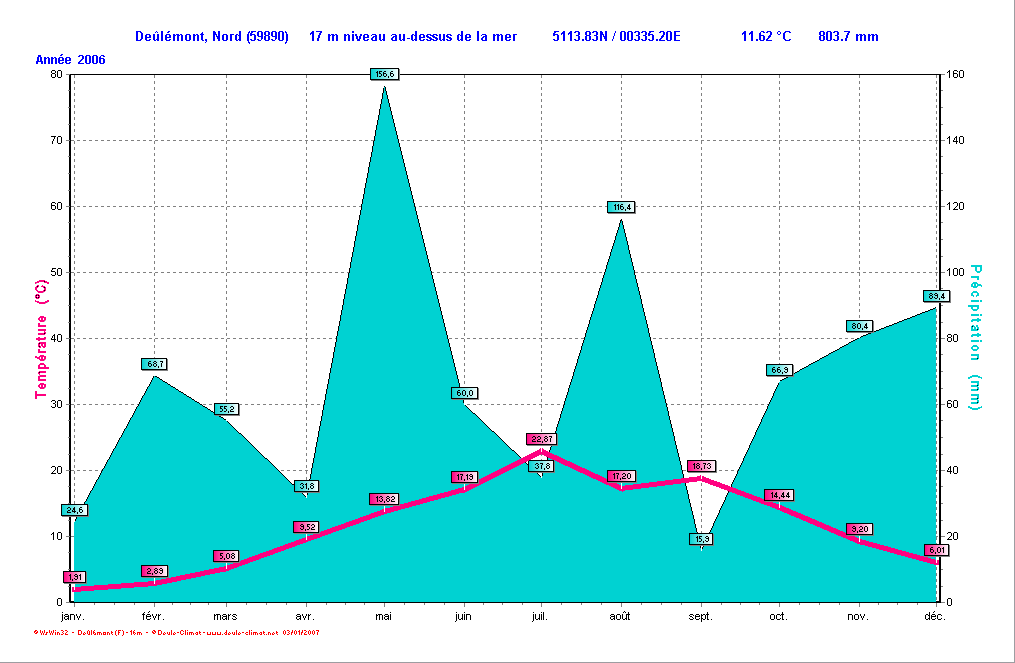Click the 89,4 precipitation label for décembre
The height and width of the screenshot is (663, 1015).
[936, 296]
